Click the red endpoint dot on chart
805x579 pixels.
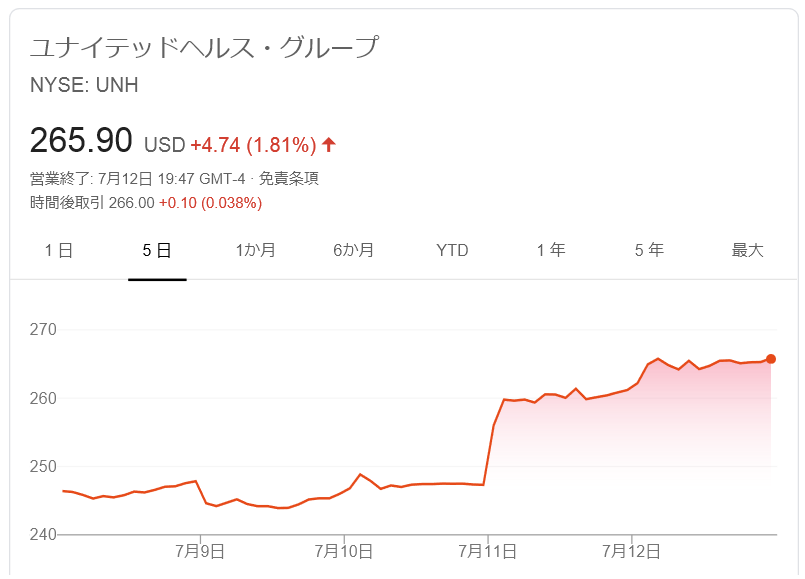click(x=771, y=359)
